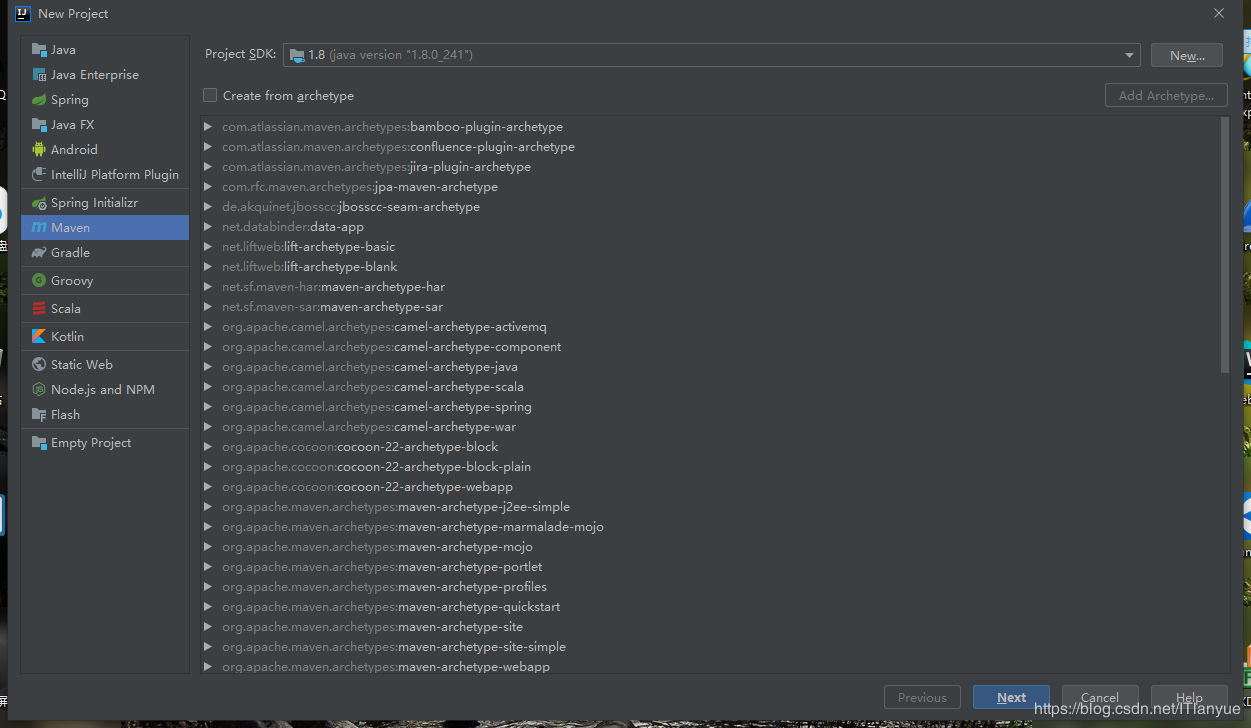1251x728 pixels.
Task: Click the Help button
Action: [1189, 698]
